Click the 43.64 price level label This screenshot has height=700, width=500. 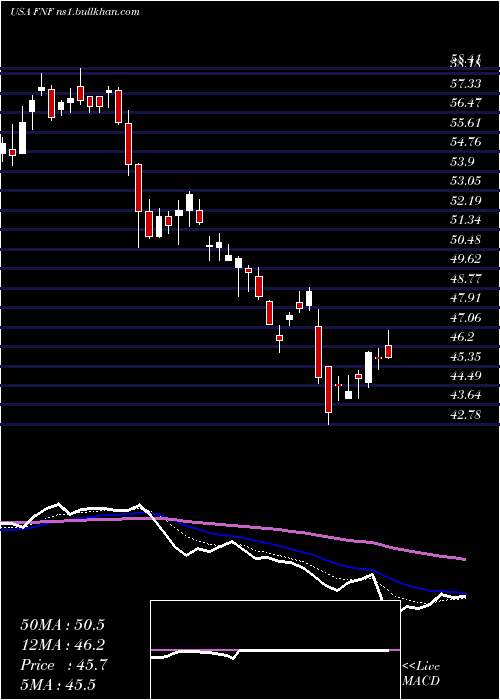pyautogui.click(x=466, y=395)
